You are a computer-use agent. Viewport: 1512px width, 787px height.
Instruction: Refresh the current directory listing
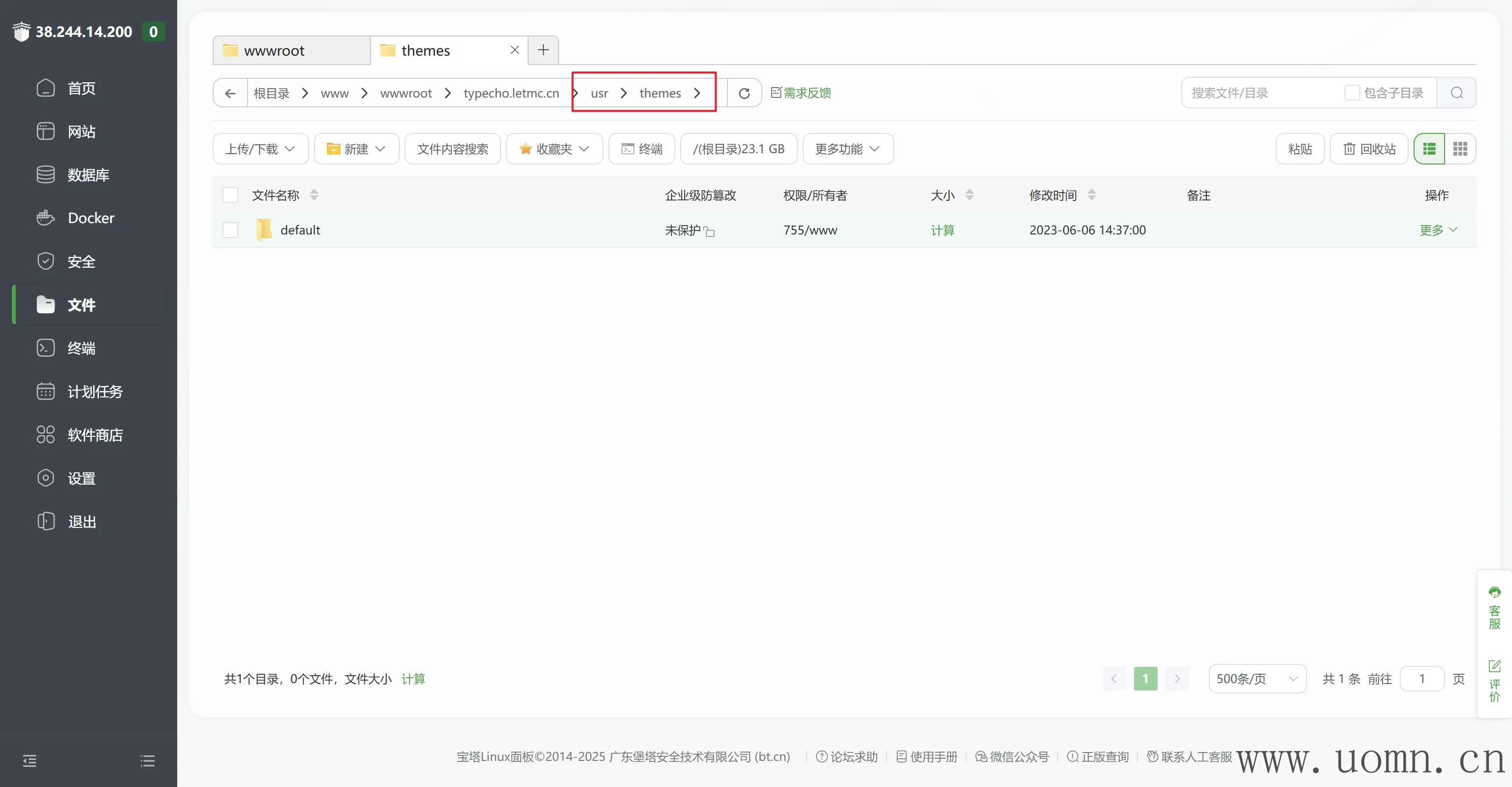coord(744,93)
